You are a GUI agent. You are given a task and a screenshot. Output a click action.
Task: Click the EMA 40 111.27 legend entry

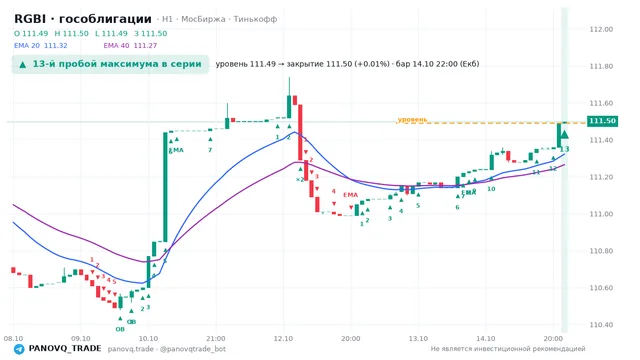tap(130, 46)
